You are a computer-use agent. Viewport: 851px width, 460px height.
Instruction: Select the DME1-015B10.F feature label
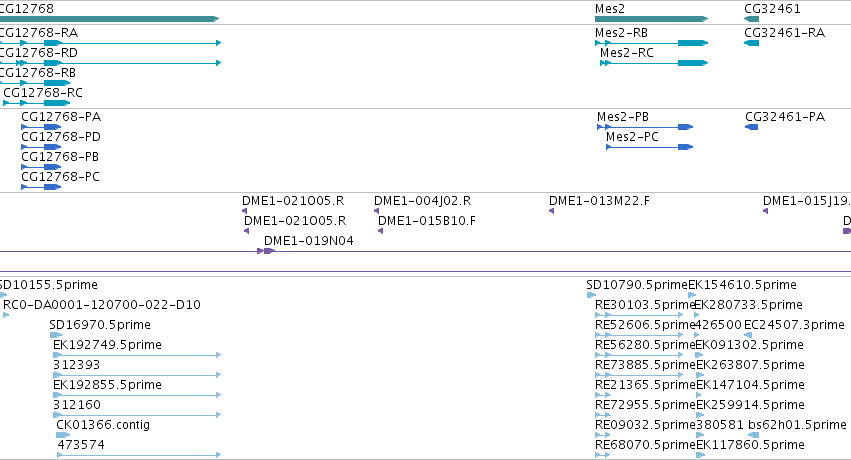tap(427, 221)
